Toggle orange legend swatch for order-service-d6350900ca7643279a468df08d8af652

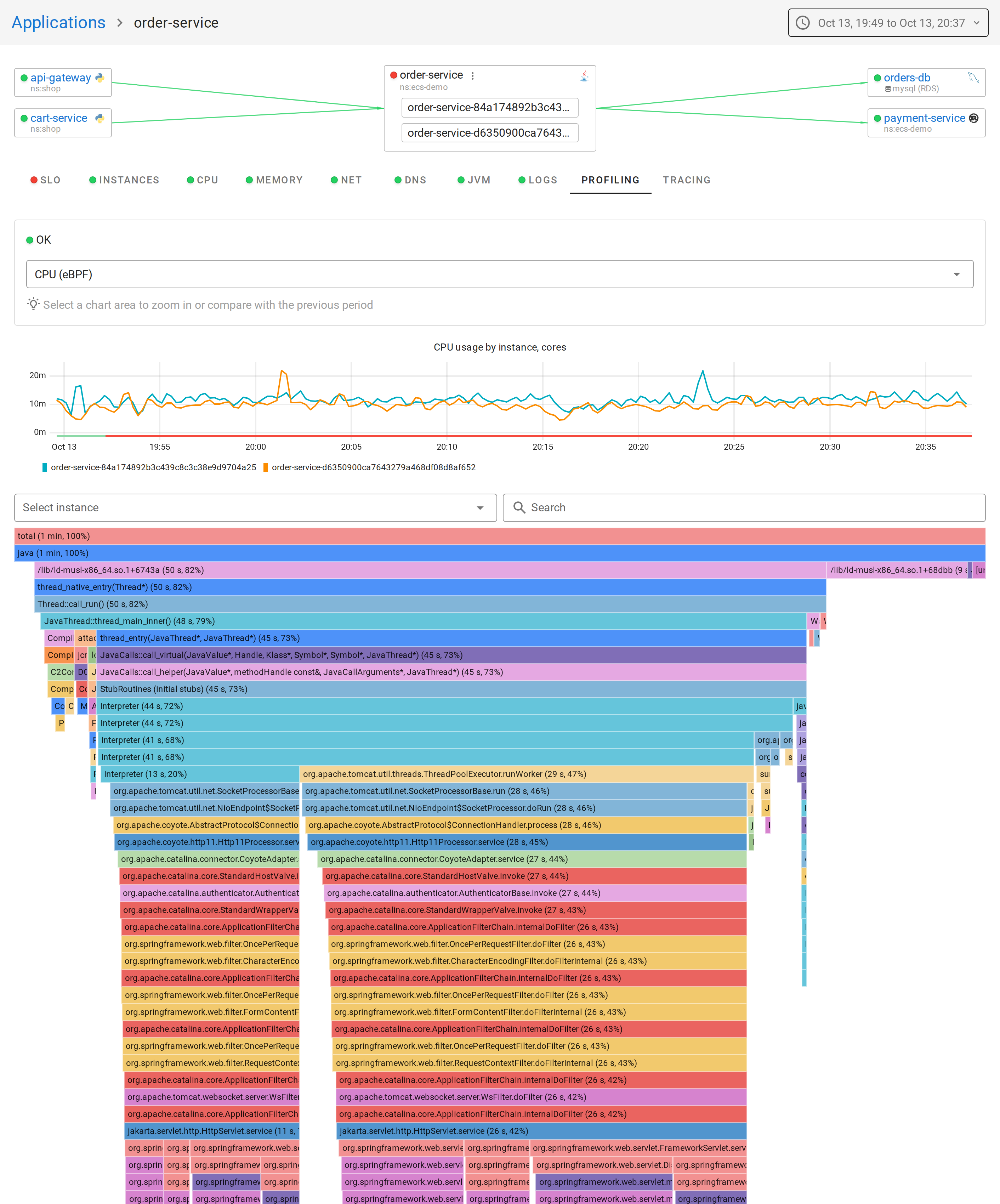266,467
